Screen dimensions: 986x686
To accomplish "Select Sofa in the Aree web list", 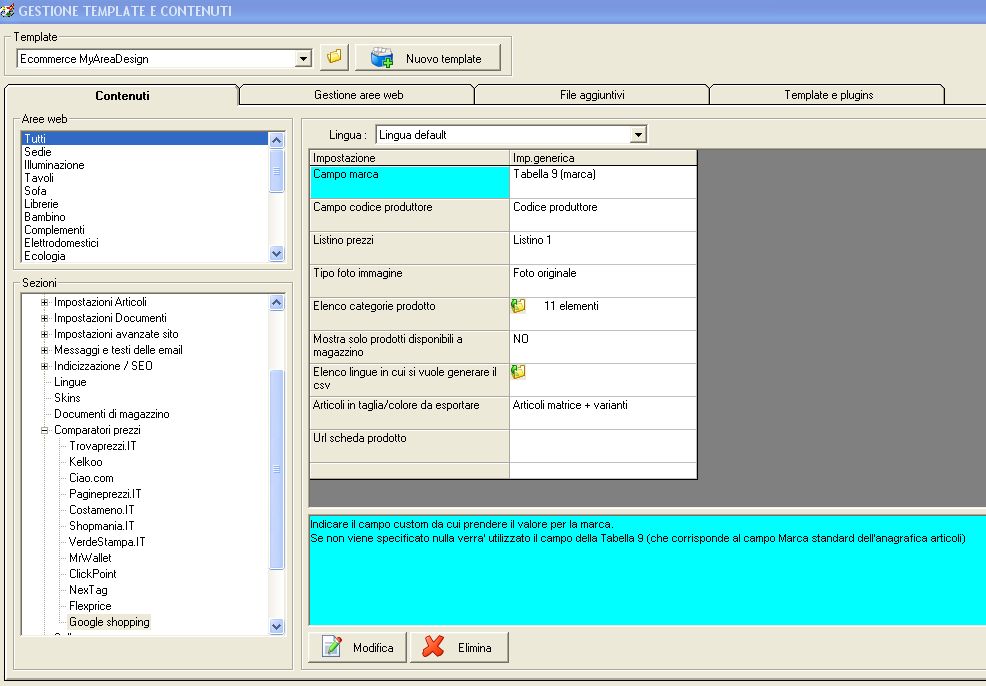I will coord(145,191).
